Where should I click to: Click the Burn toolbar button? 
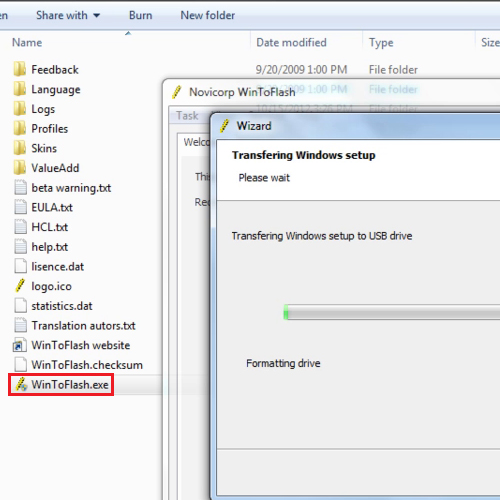[x=141, y=15]
